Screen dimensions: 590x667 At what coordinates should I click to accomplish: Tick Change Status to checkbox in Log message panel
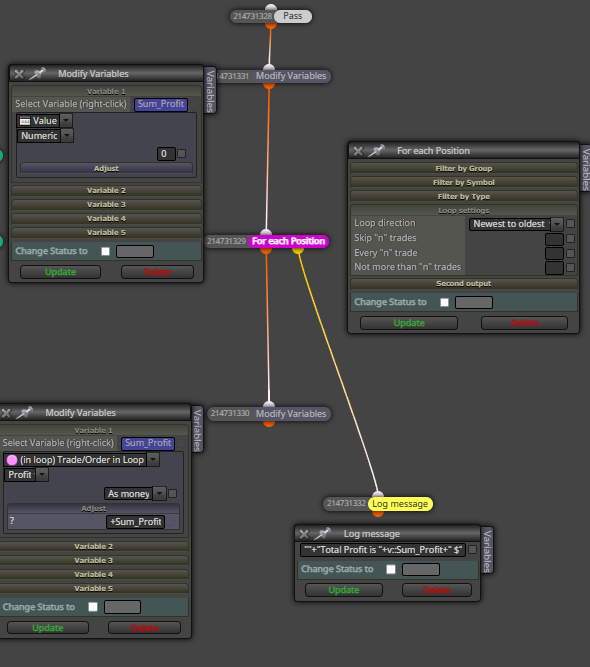pos(391,569)
